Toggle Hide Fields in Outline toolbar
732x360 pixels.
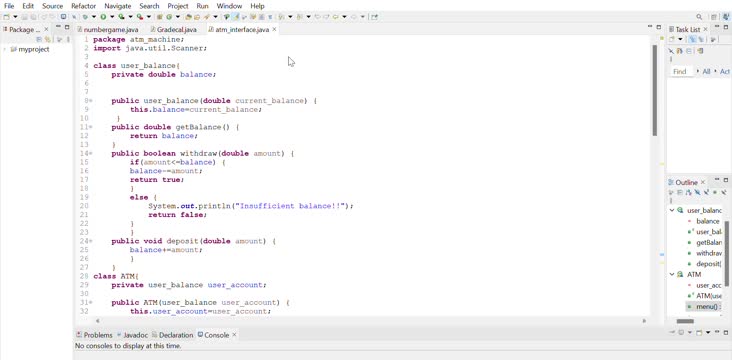tap(697, 192)
